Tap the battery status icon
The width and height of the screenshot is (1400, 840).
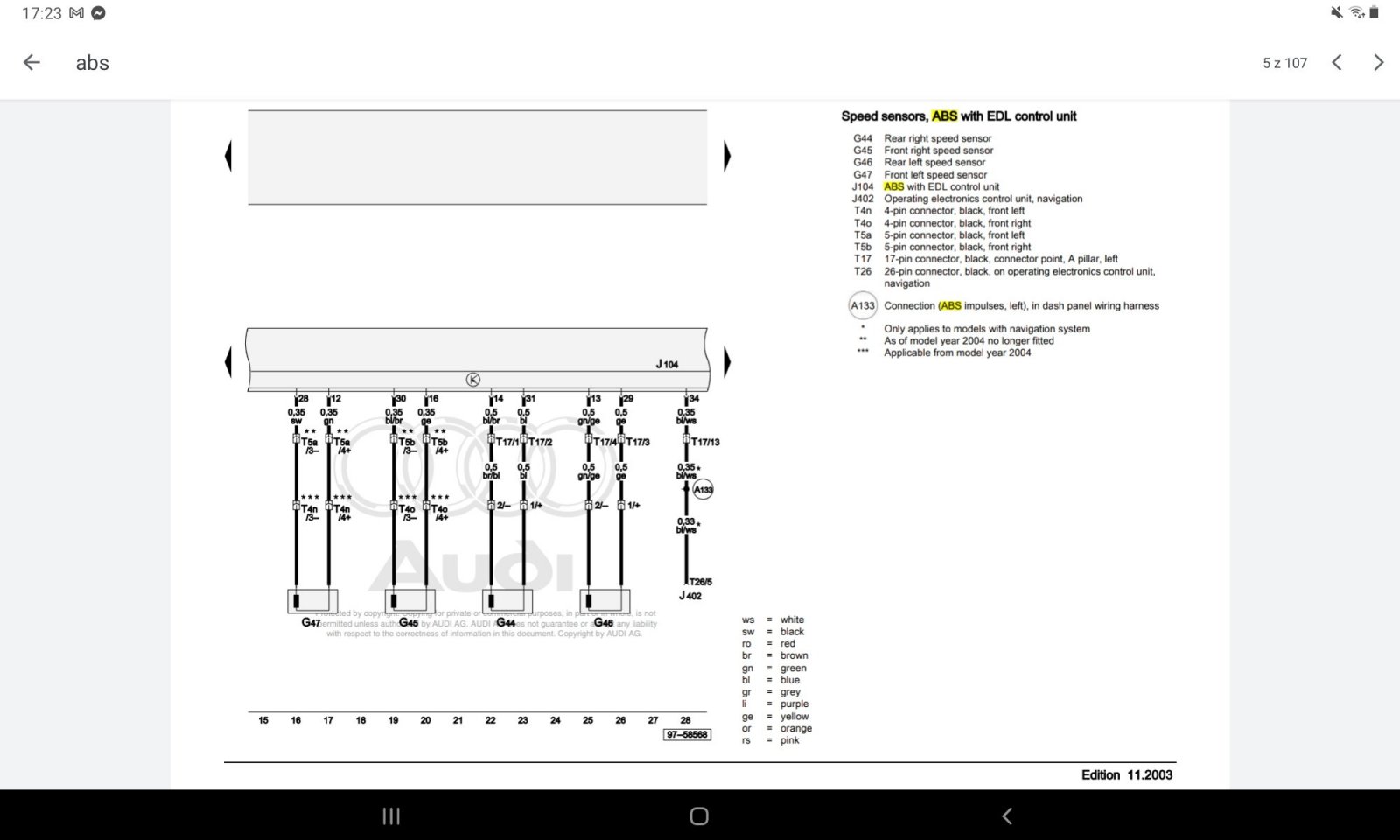tap(1374, 12)
